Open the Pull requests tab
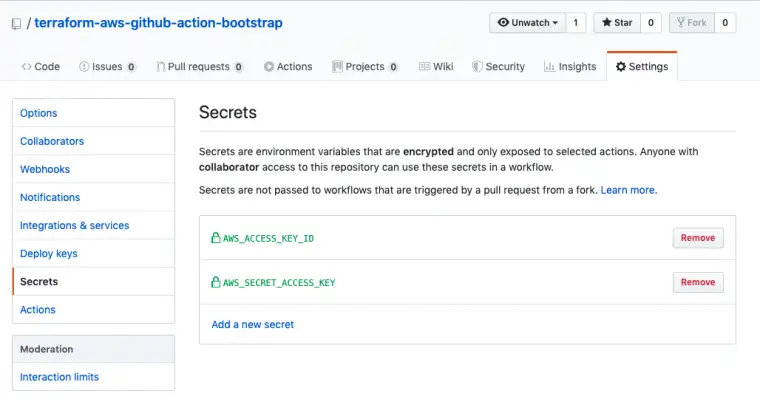The width and height of the screenshot is (760, 405). (x=199, y=67)
